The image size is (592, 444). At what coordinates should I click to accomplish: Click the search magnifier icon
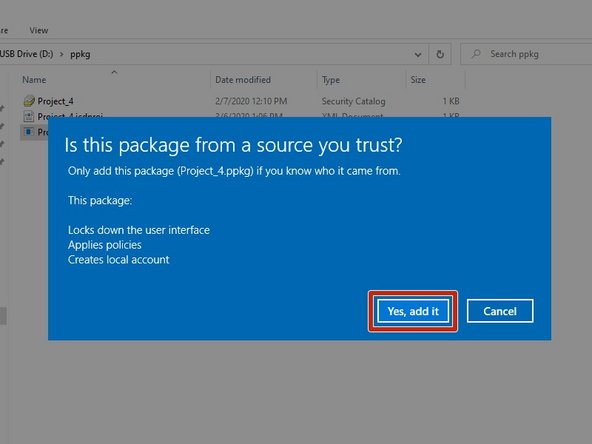pos(476,54)
